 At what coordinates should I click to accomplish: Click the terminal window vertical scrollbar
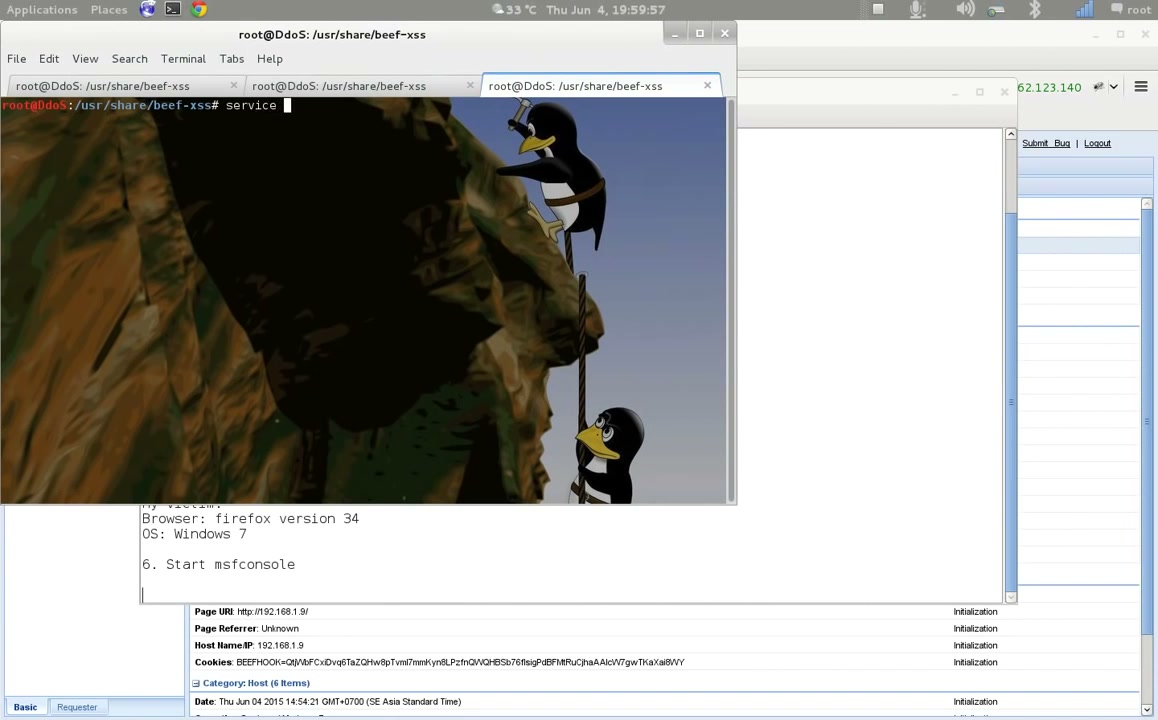pos(731,300)
